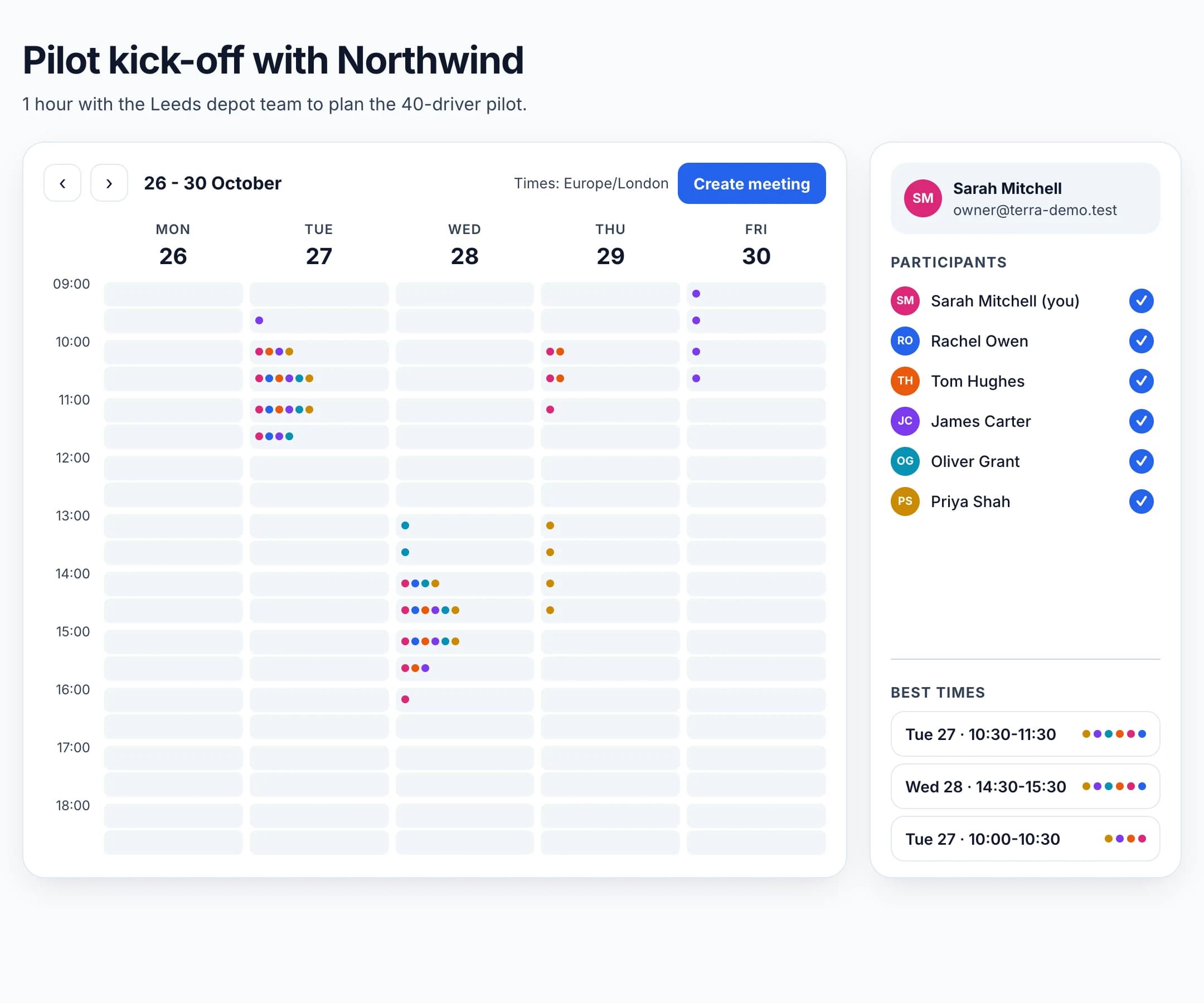The height and width of the screenshot is (1003, 1204).
Task: Click Thursday 13:00 slot with yellow dot
Action: [x=610, y=525]
